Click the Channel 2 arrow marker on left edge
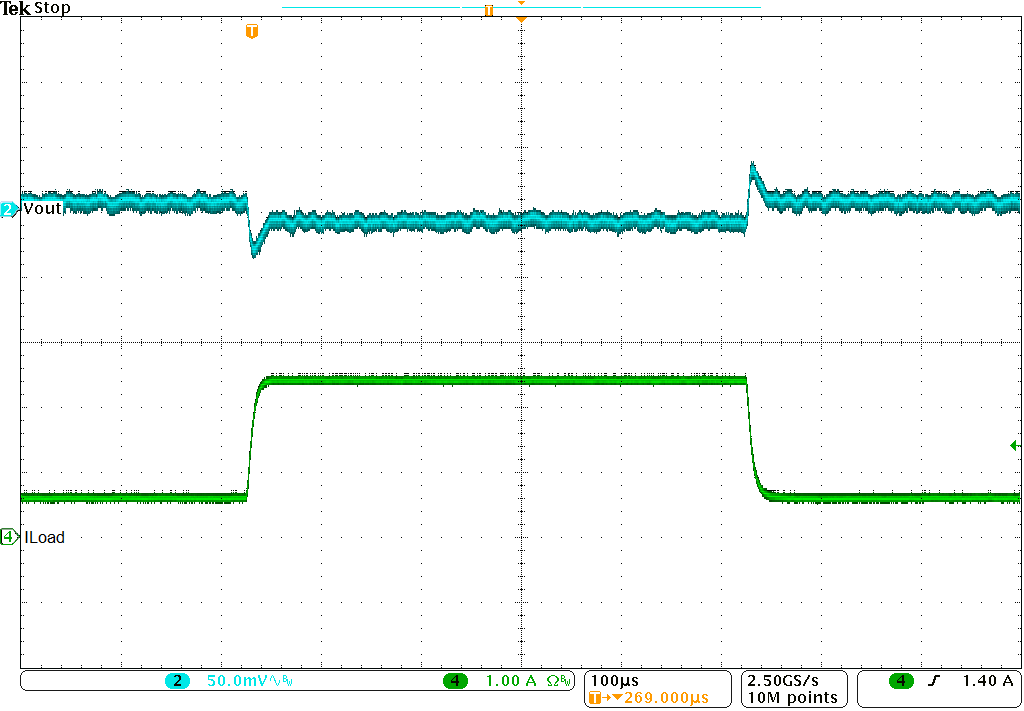Screen dimensions: 1024x711 [7, 207]
